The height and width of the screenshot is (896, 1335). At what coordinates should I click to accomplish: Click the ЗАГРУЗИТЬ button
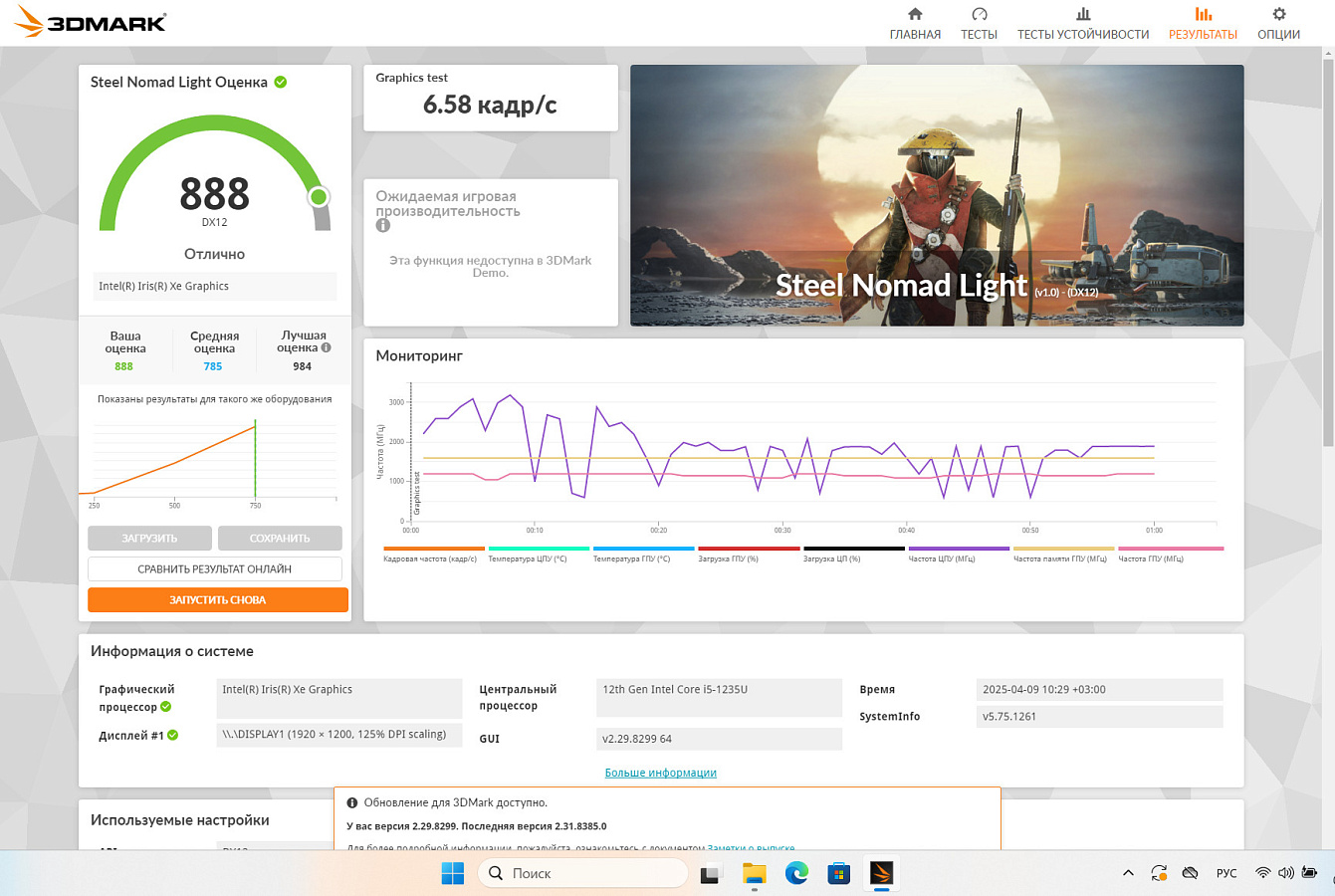coord(149,538)
